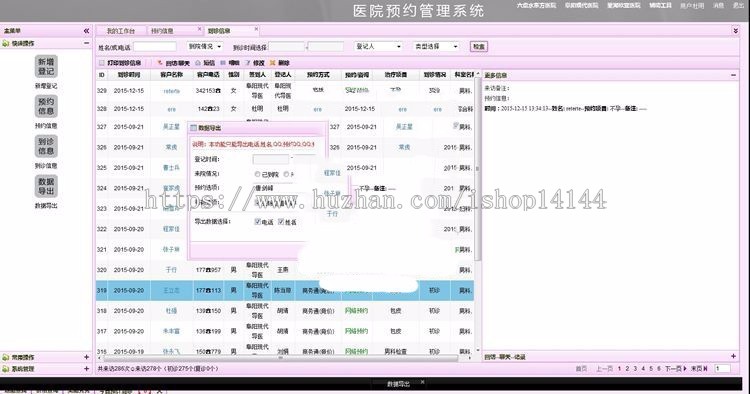Click the 删除 delete toolbar button
The width and height of the screenshot is (750, 394).
(x=280, y=63)
